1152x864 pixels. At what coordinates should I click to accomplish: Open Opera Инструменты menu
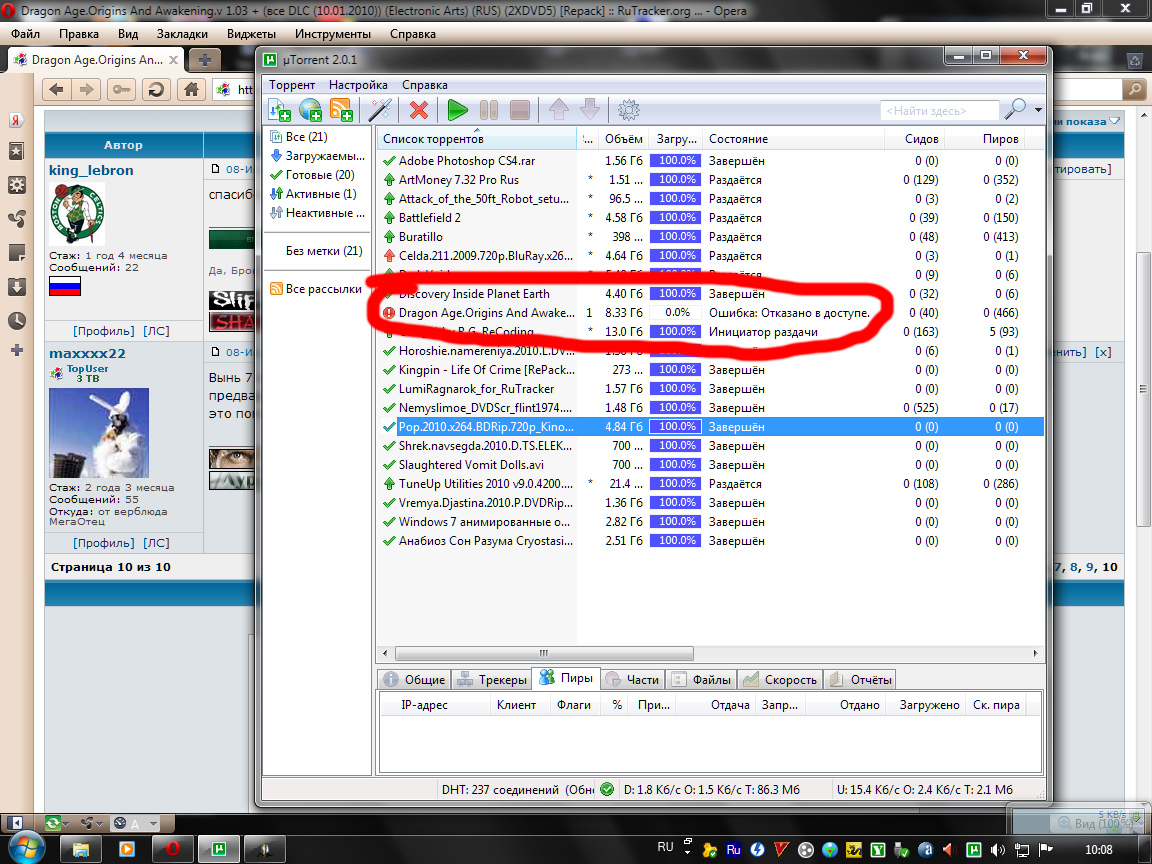click(333, 34)
